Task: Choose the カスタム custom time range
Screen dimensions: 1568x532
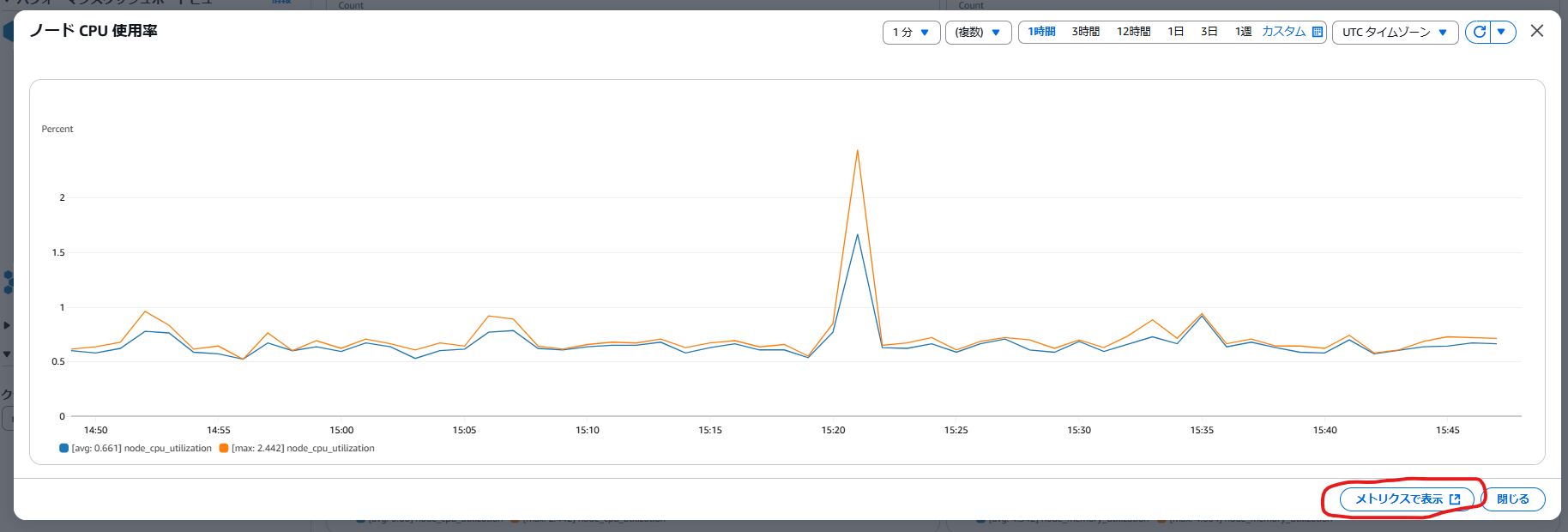Action: (1283, 32)
